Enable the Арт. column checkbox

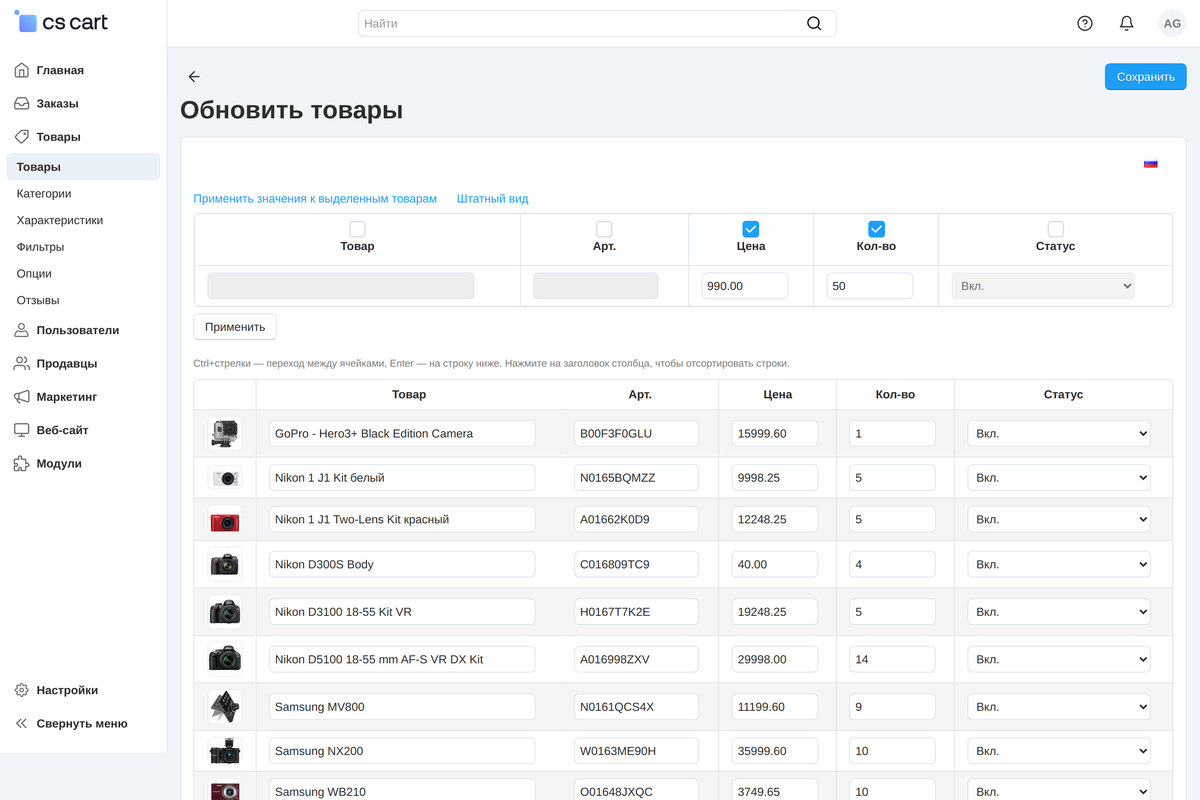click(604, 229)
